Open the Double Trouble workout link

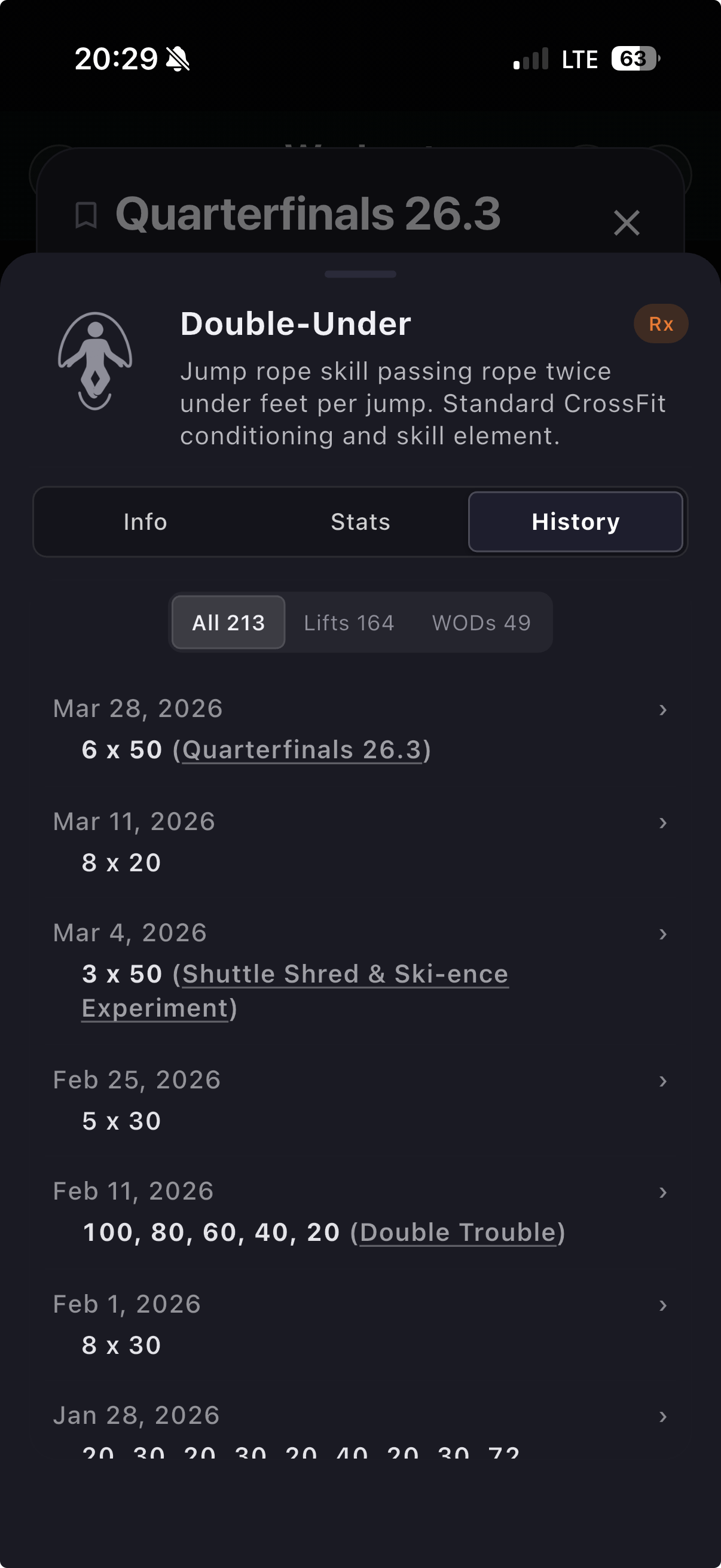[x=457, y=1233]
